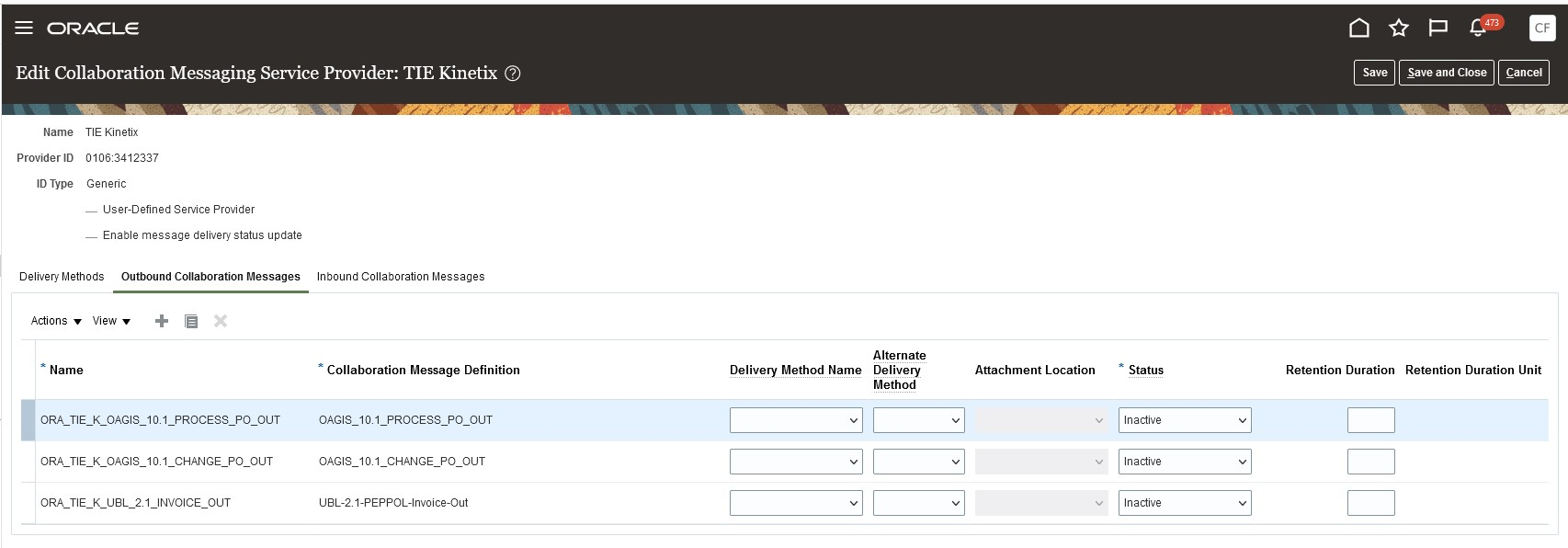Open Watchlist flag icon
Viewport: 1568px width, 548px height.
(1437, 29)
